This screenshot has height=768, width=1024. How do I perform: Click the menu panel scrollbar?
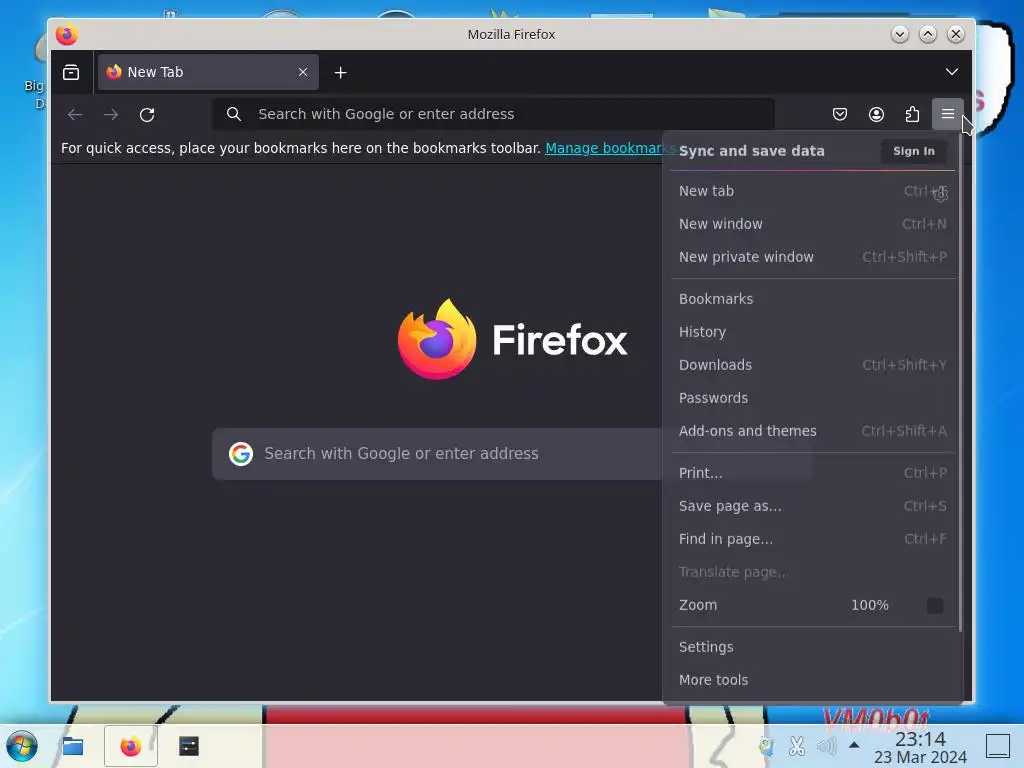[960, 383]
